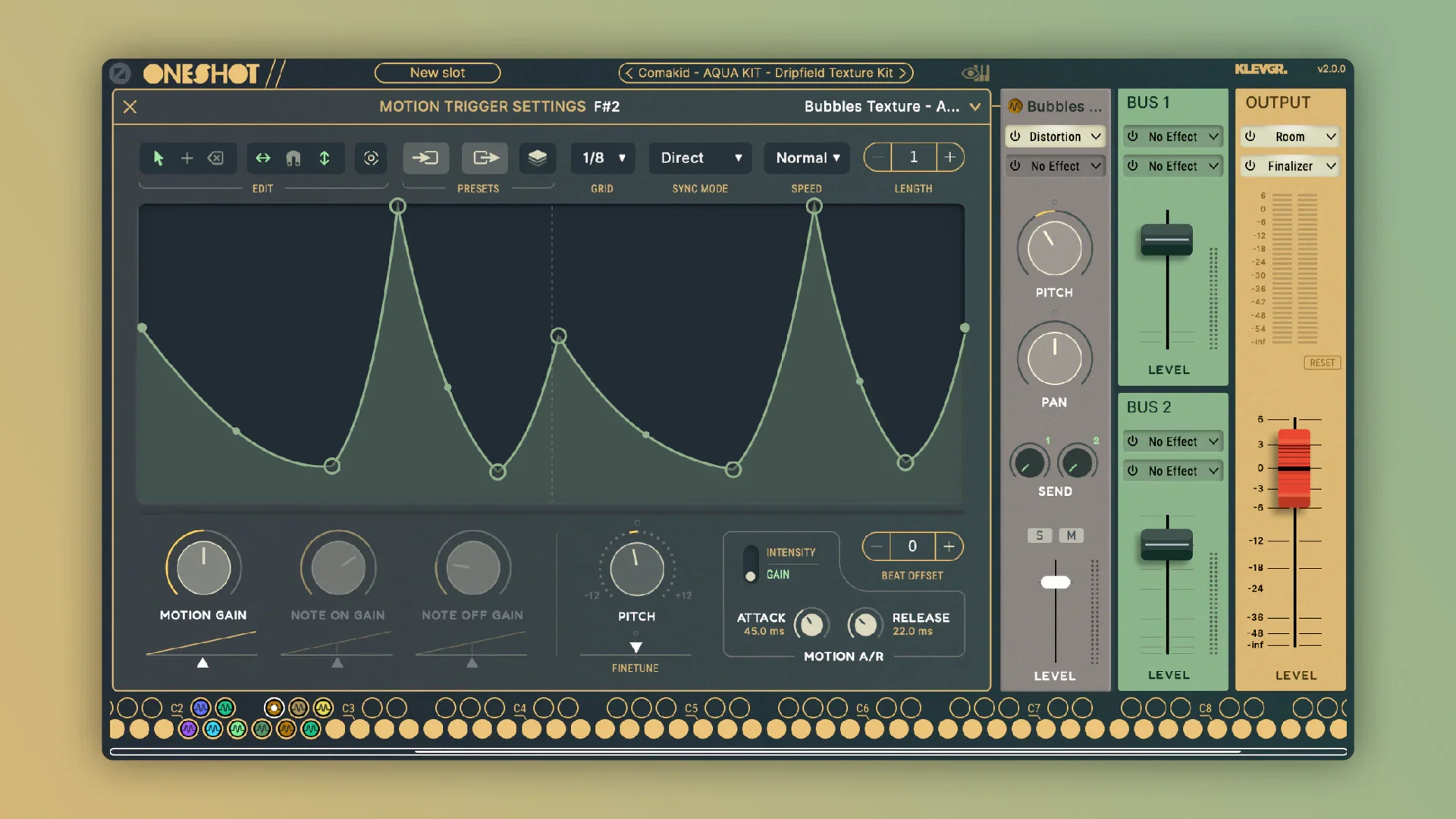Click the Bus 2 level fader

click(x=1167, y=544)
